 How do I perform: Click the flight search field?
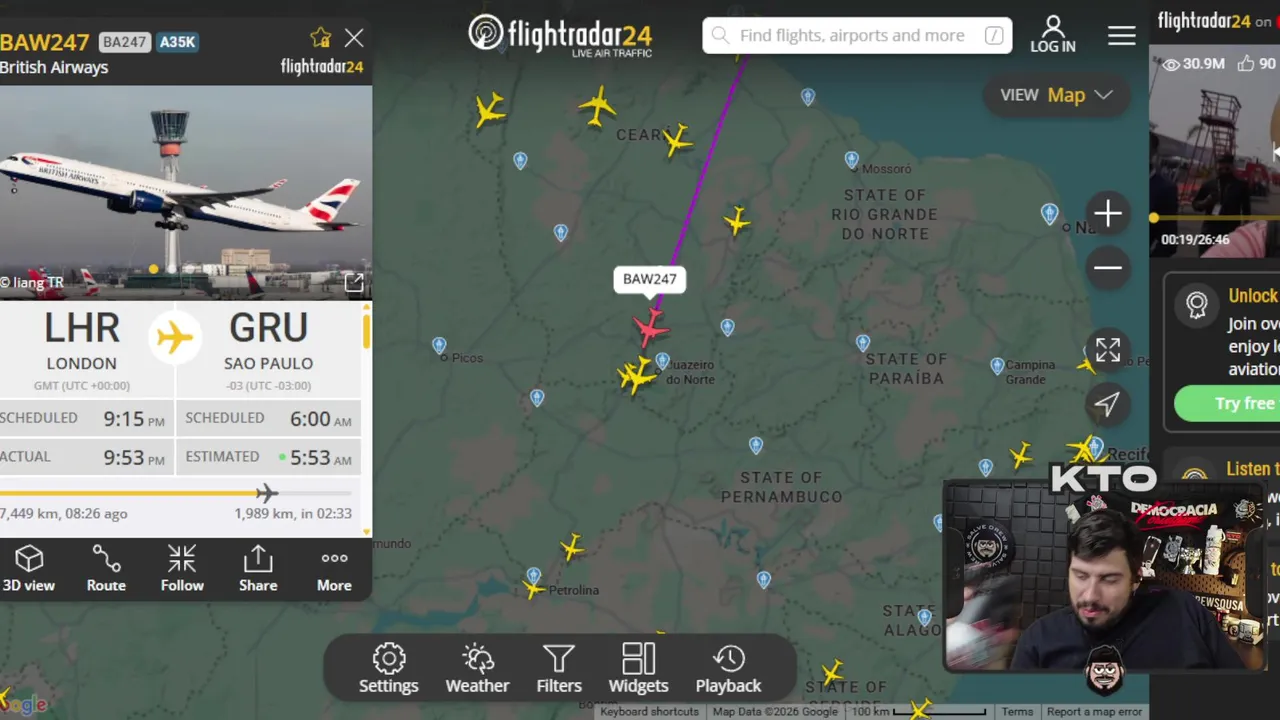click(x=857, y=36)
